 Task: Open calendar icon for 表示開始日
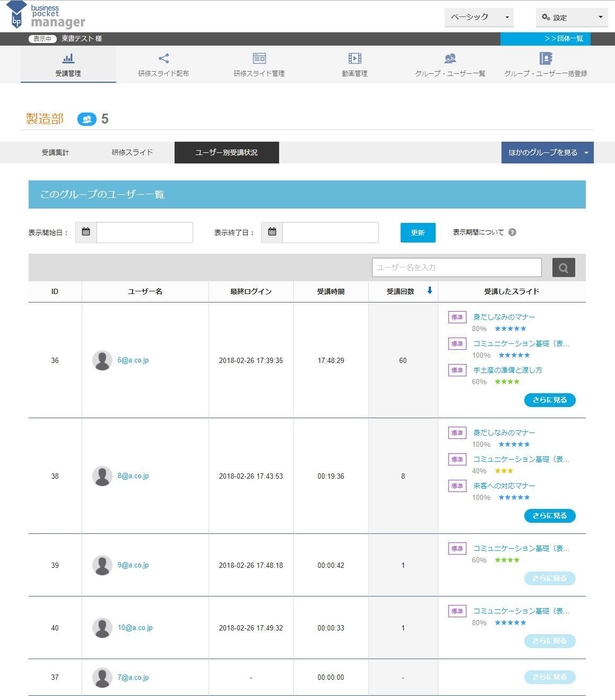pyautogui.click(x=86, y=232)
